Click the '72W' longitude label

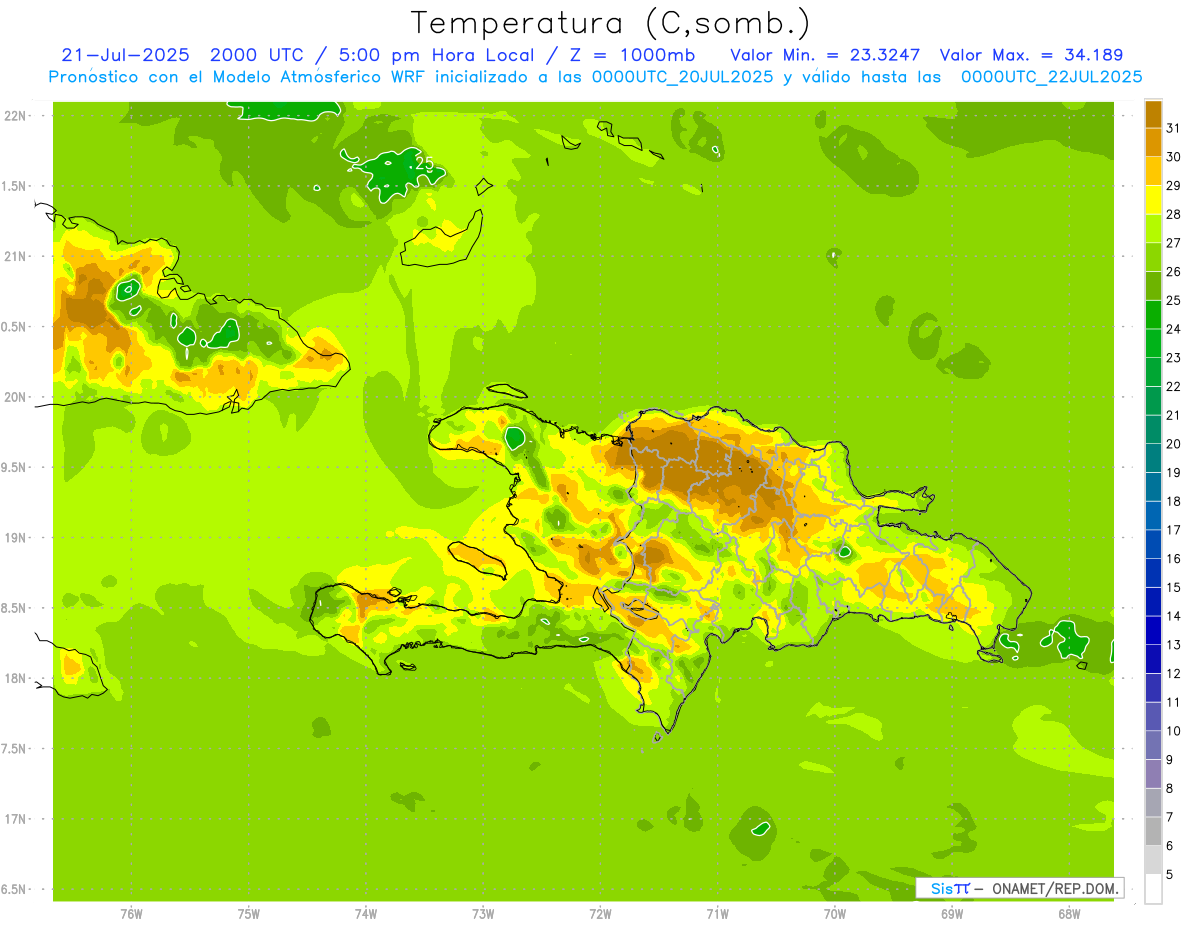click(x=600, y=914)
